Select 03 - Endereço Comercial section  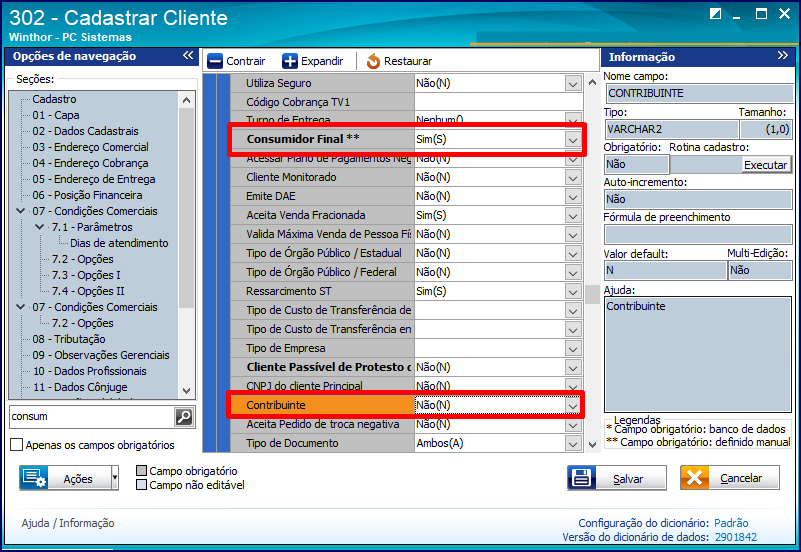pos(90,147)
